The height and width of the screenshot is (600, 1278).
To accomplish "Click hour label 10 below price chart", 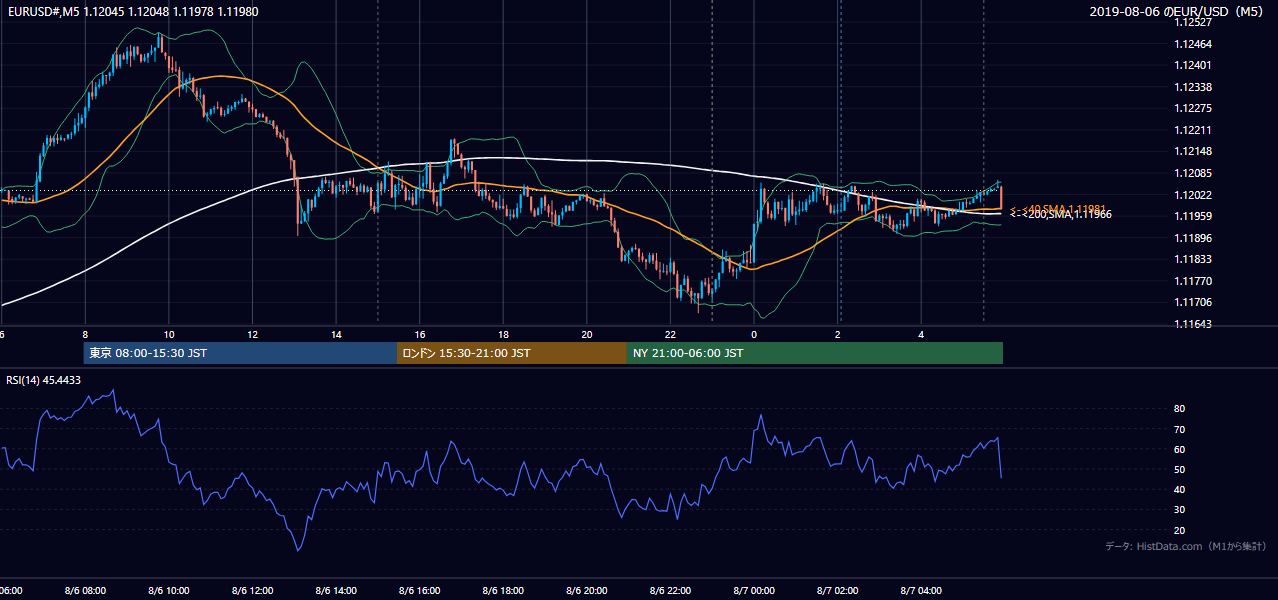I will 169,335.
